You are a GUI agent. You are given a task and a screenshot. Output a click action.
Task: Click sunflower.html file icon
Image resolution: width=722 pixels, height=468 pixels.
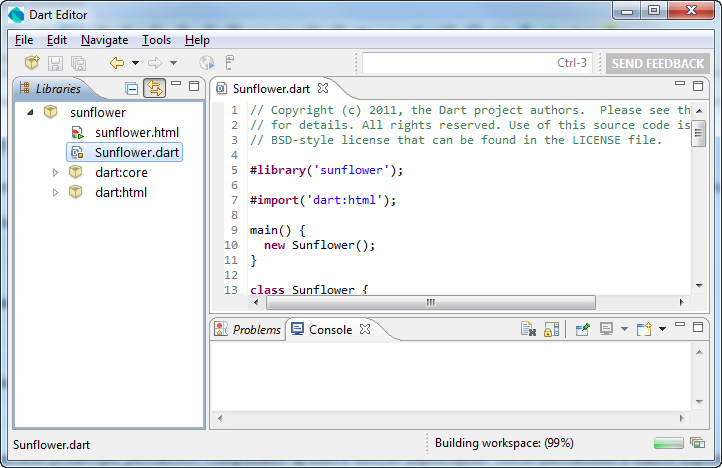(77, 133)
